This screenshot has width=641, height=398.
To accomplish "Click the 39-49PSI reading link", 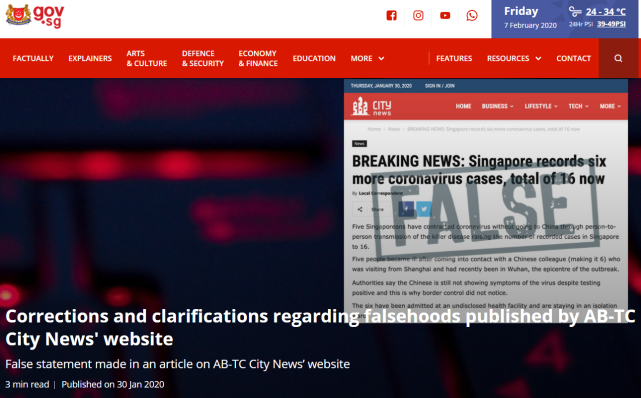I will [x=611, y=24].
